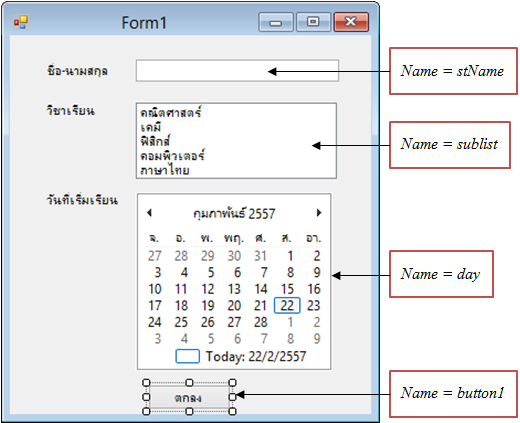Open month/year header กุมภาพันธ์ 2557
Screen dimensions: 520x423
[x=234, y=213]
